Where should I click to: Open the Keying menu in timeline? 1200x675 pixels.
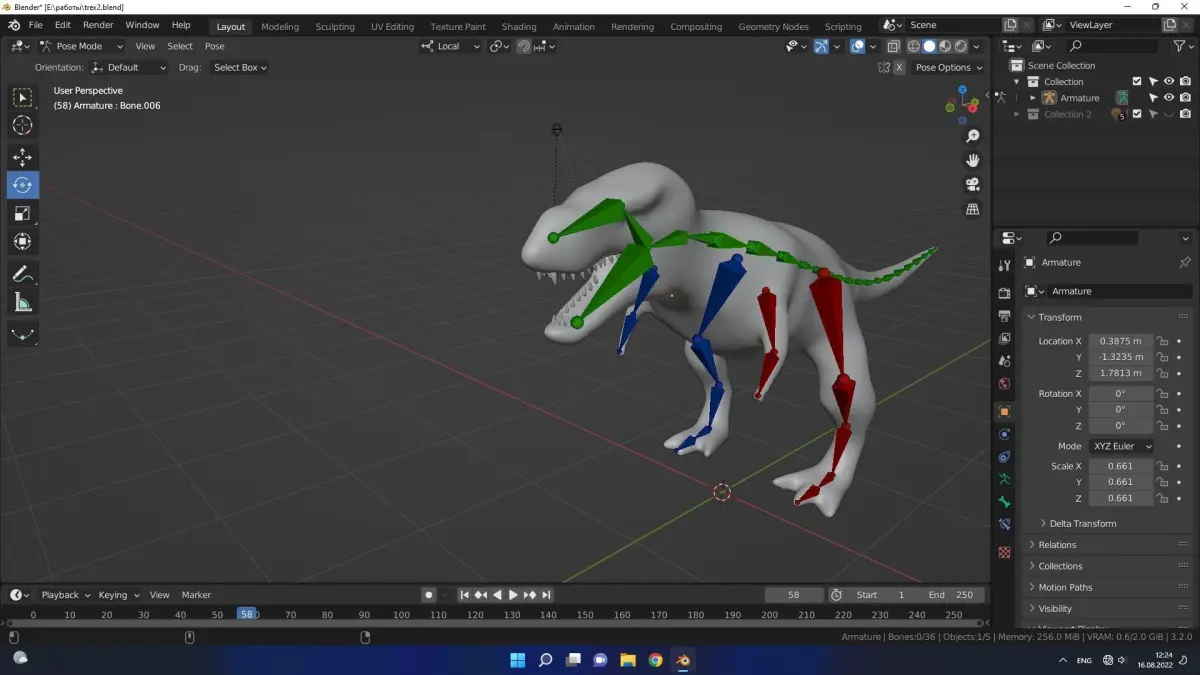pos(119,595)
